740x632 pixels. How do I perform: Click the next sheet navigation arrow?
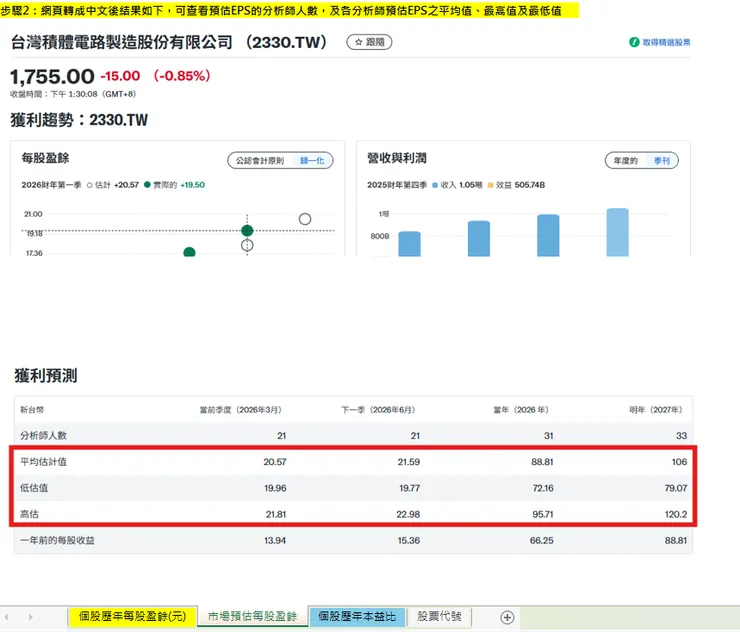(x=30, y=617)
